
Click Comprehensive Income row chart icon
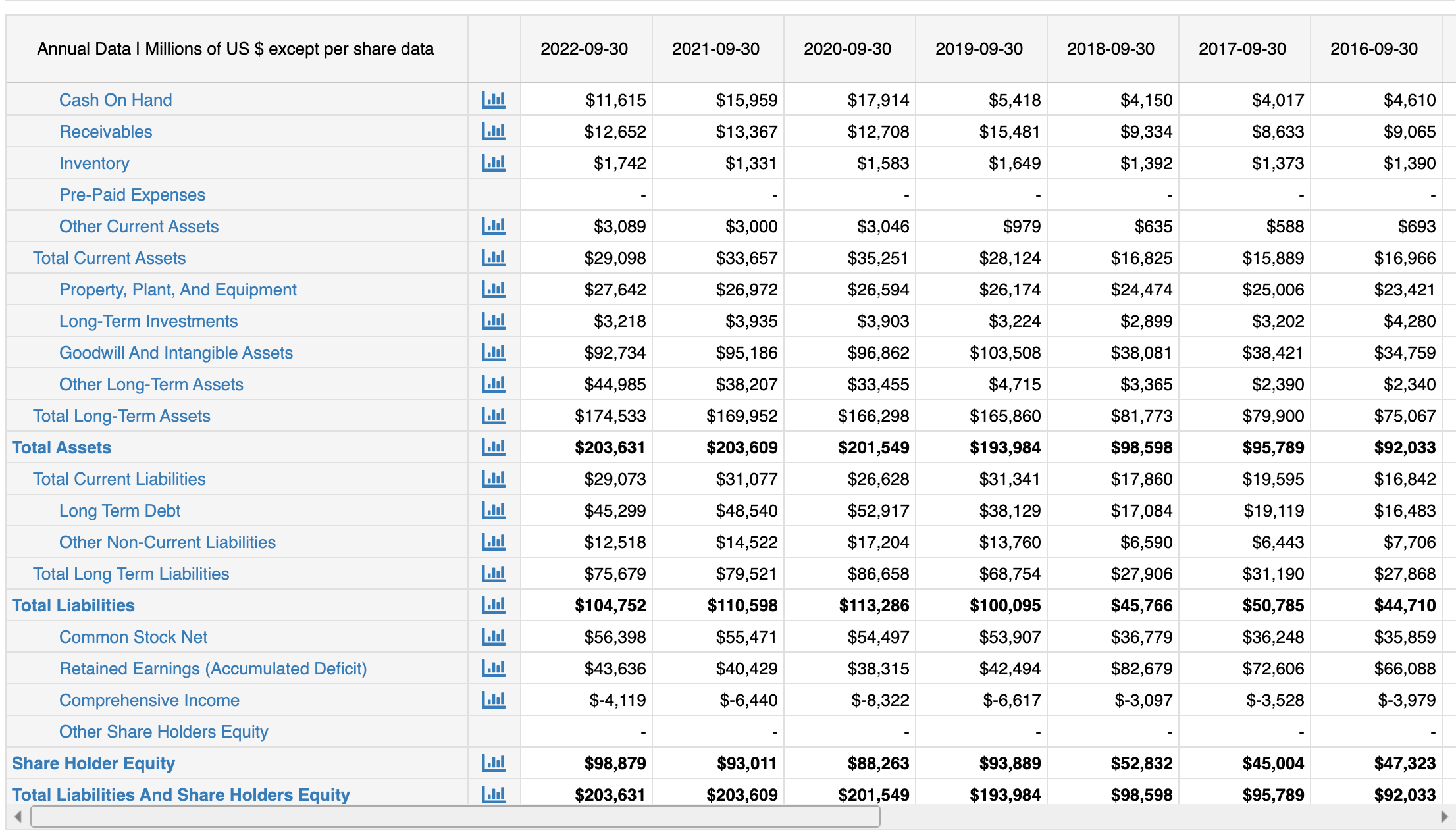tap(493, 700)
